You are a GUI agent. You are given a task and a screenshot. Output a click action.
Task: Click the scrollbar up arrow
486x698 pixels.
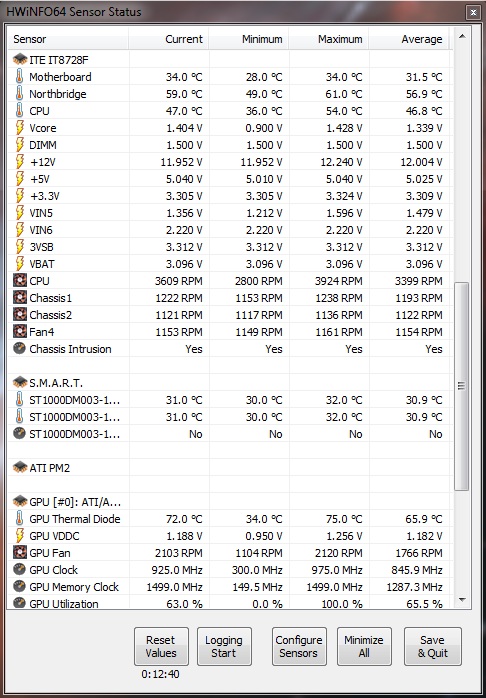tap(462, 36)
